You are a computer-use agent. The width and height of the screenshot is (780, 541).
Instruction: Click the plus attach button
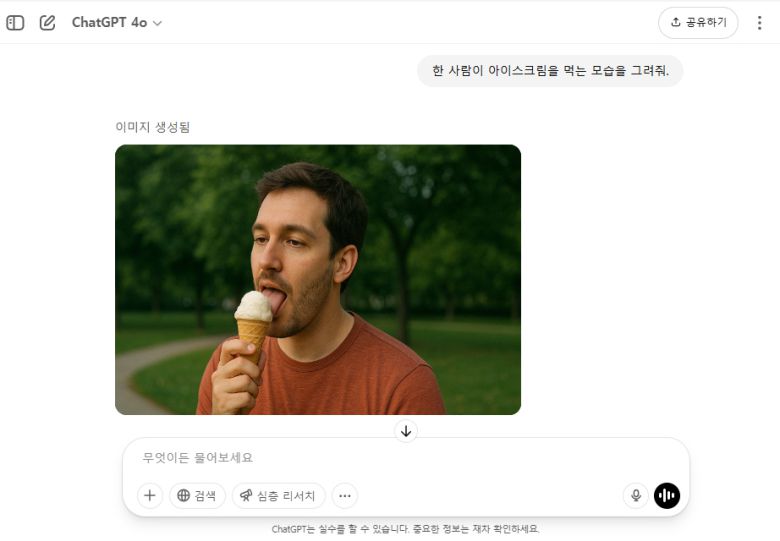150,495
